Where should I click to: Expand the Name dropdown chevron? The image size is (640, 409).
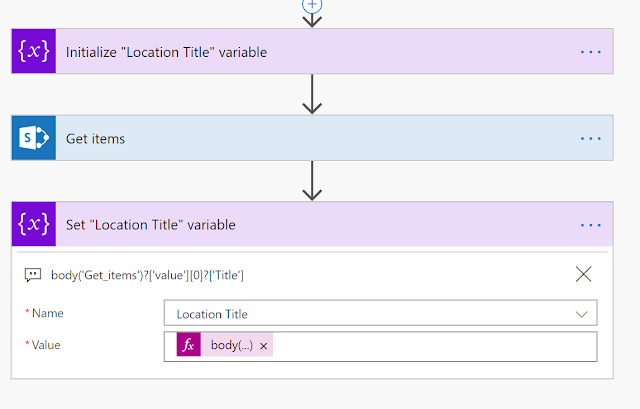click(582, 314)
